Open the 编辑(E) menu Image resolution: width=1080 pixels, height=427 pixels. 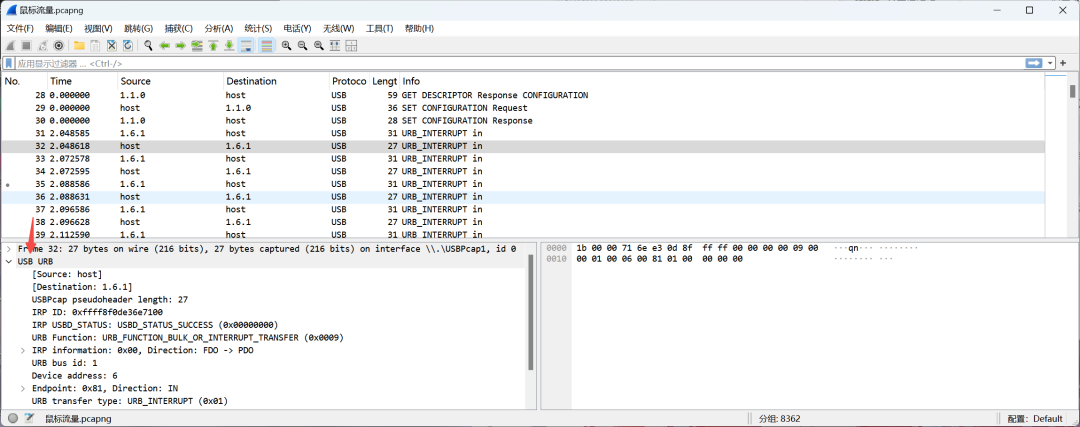59,28
